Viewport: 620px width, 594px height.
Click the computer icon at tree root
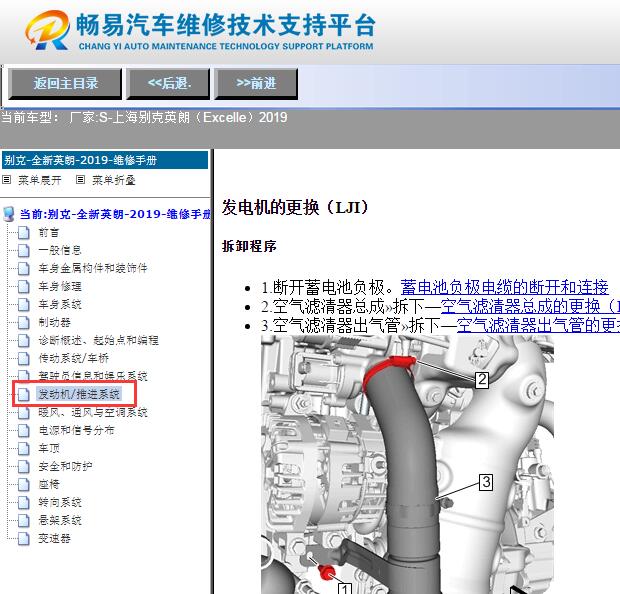9,214
